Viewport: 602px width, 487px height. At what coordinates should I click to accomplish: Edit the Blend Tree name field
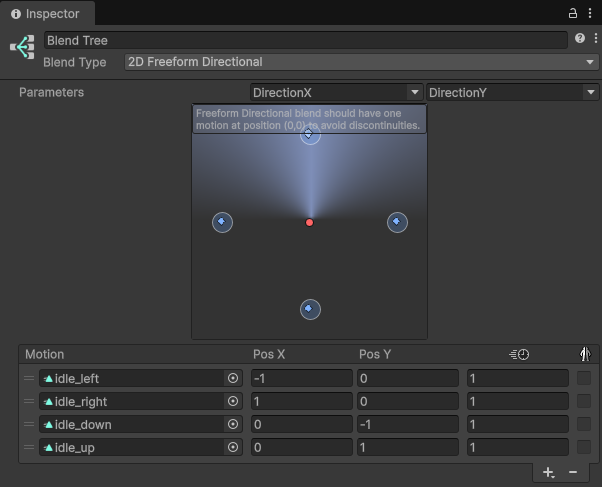point(306,40)
